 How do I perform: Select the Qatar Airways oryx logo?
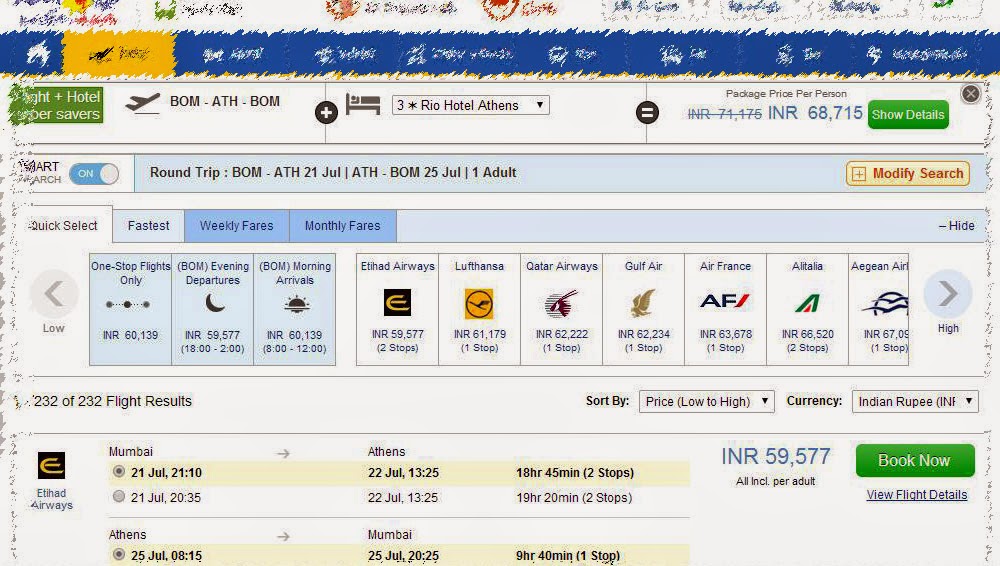pyautogui.click(x=561, y=304)
